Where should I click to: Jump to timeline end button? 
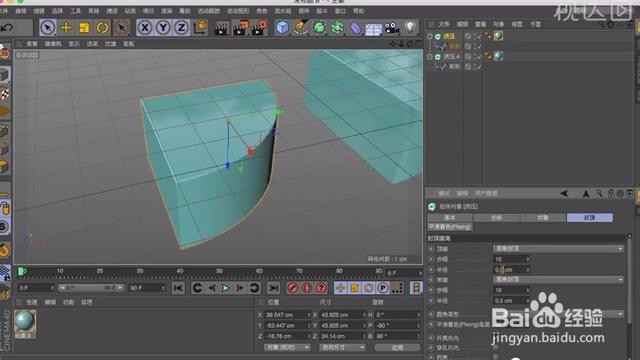tap(273, 288)
